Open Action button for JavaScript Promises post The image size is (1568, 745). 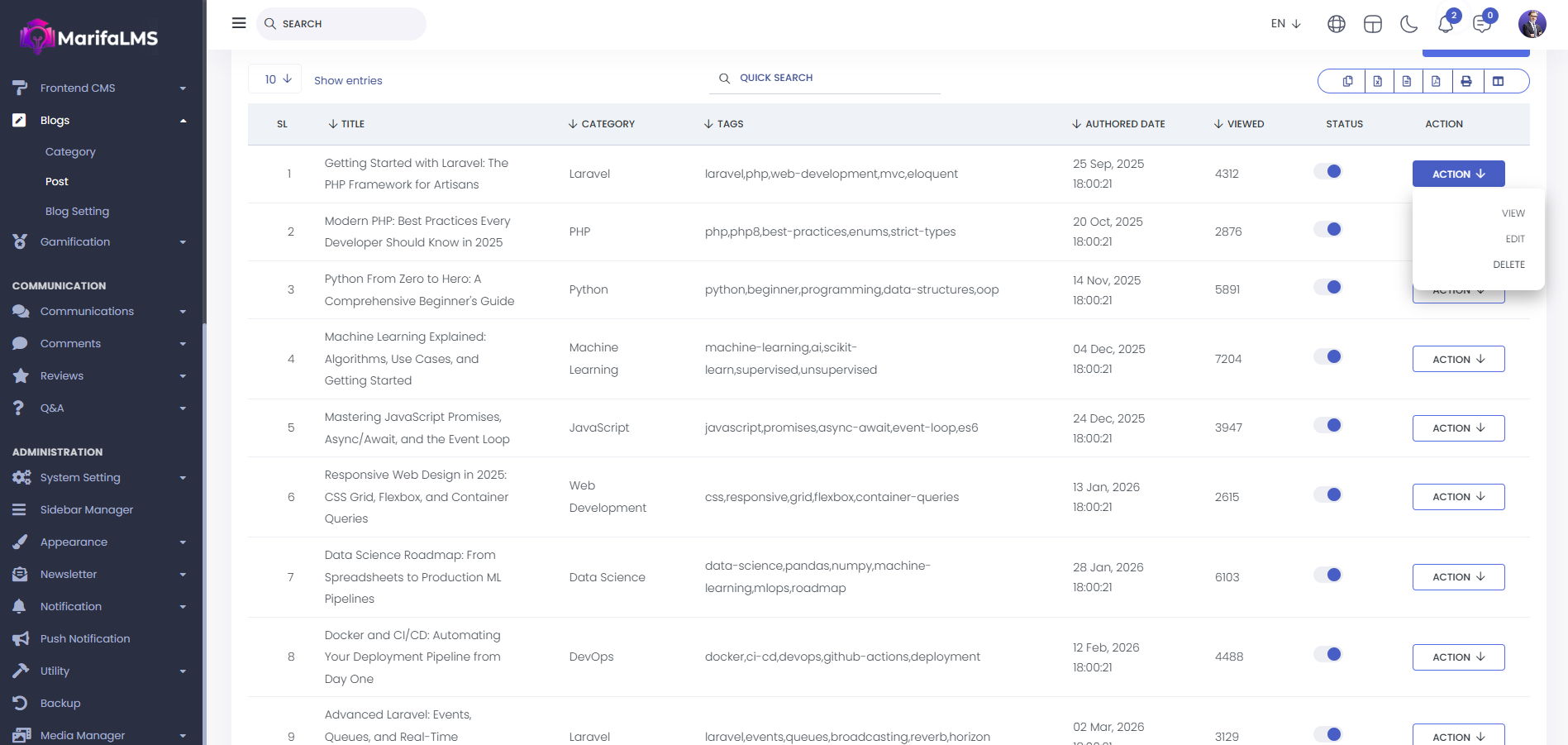(1458, 428)
